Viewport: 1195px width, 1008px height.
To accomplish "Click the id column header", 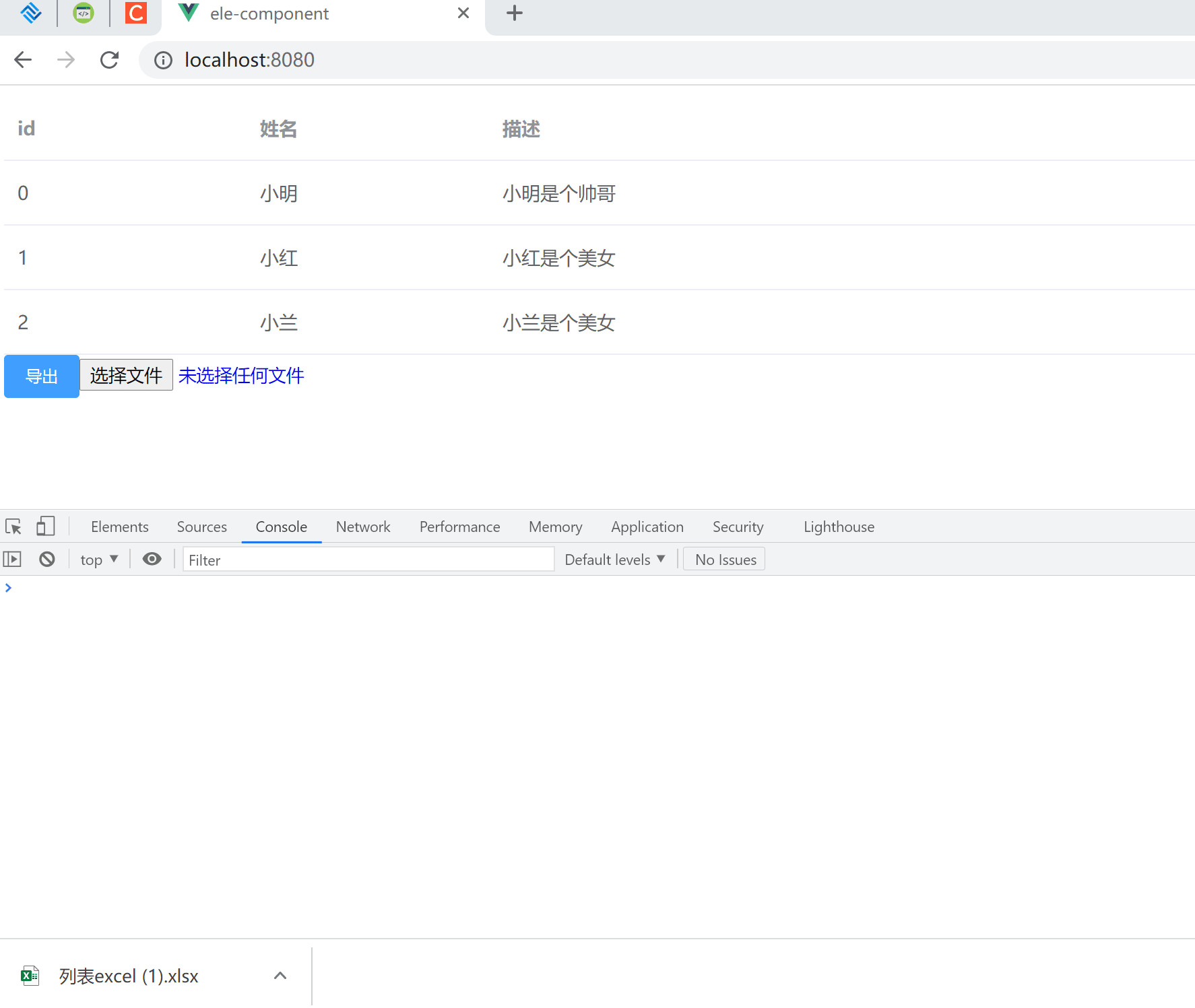I will (26, 129).
